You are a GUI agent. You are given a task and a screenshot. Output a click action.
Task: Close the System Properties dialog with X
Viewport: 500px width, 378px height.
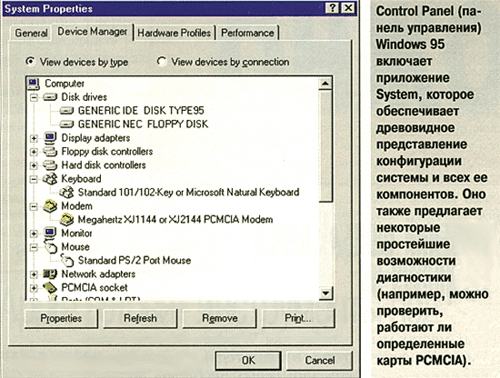coord(348,8)
